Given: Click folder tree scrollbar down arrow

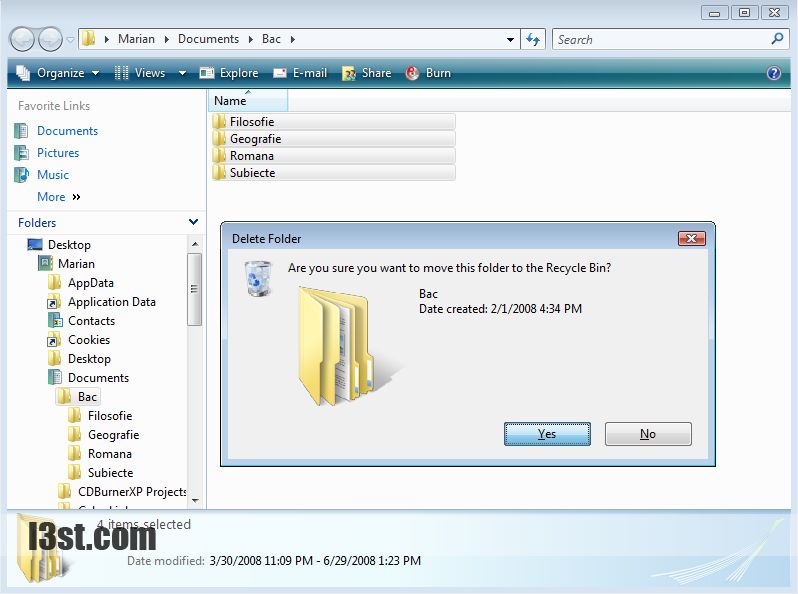Looking at the screenshot, I should [x=195, y=501].
